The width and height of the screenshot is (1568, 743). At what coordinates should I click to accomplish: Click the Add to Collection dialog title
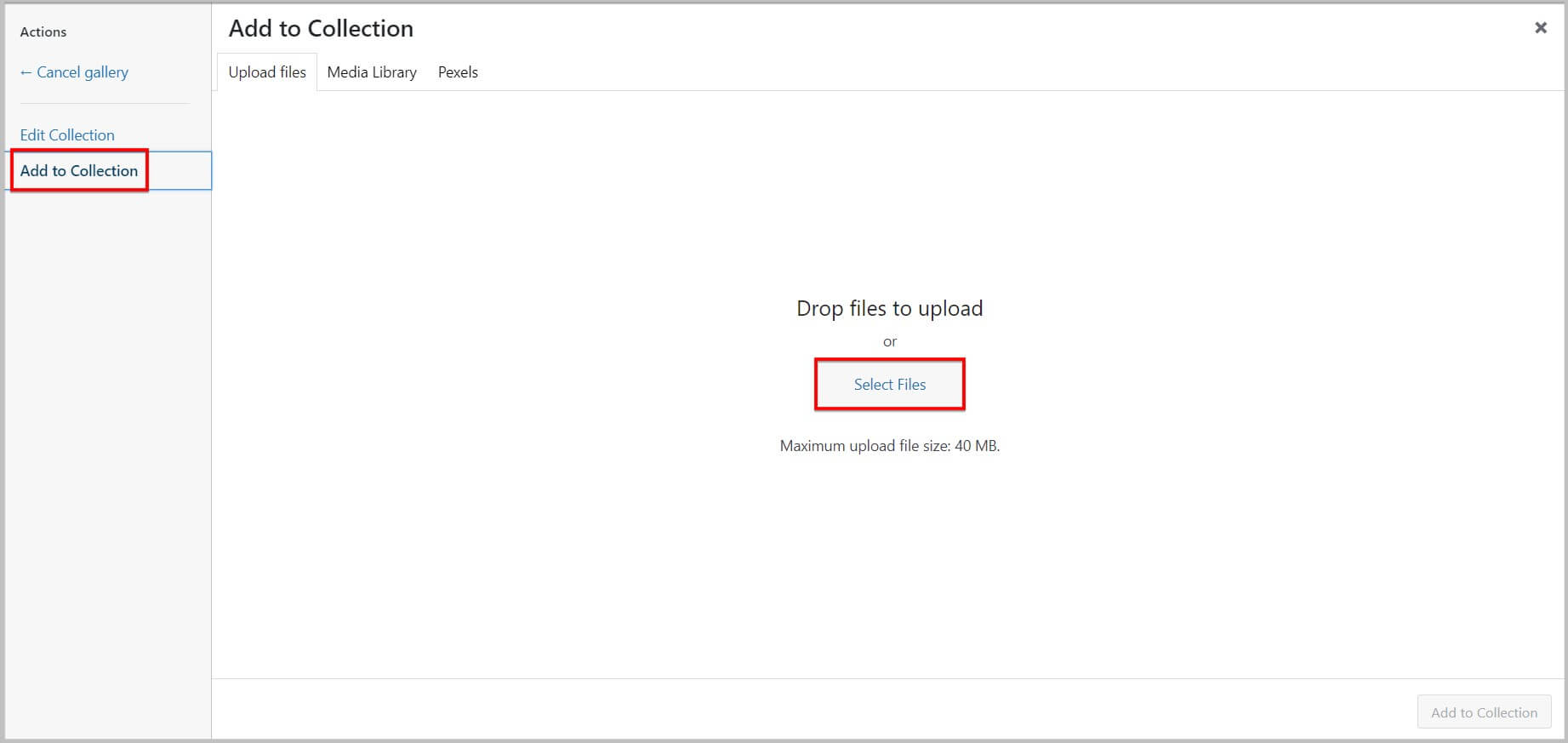pyautogui.click(x=321, y=29)
